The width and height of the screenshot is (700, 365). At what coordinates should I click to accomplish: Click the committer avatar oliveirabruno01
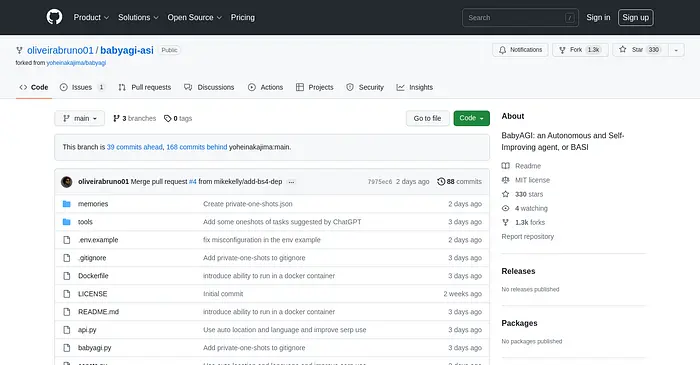point(67,182)
